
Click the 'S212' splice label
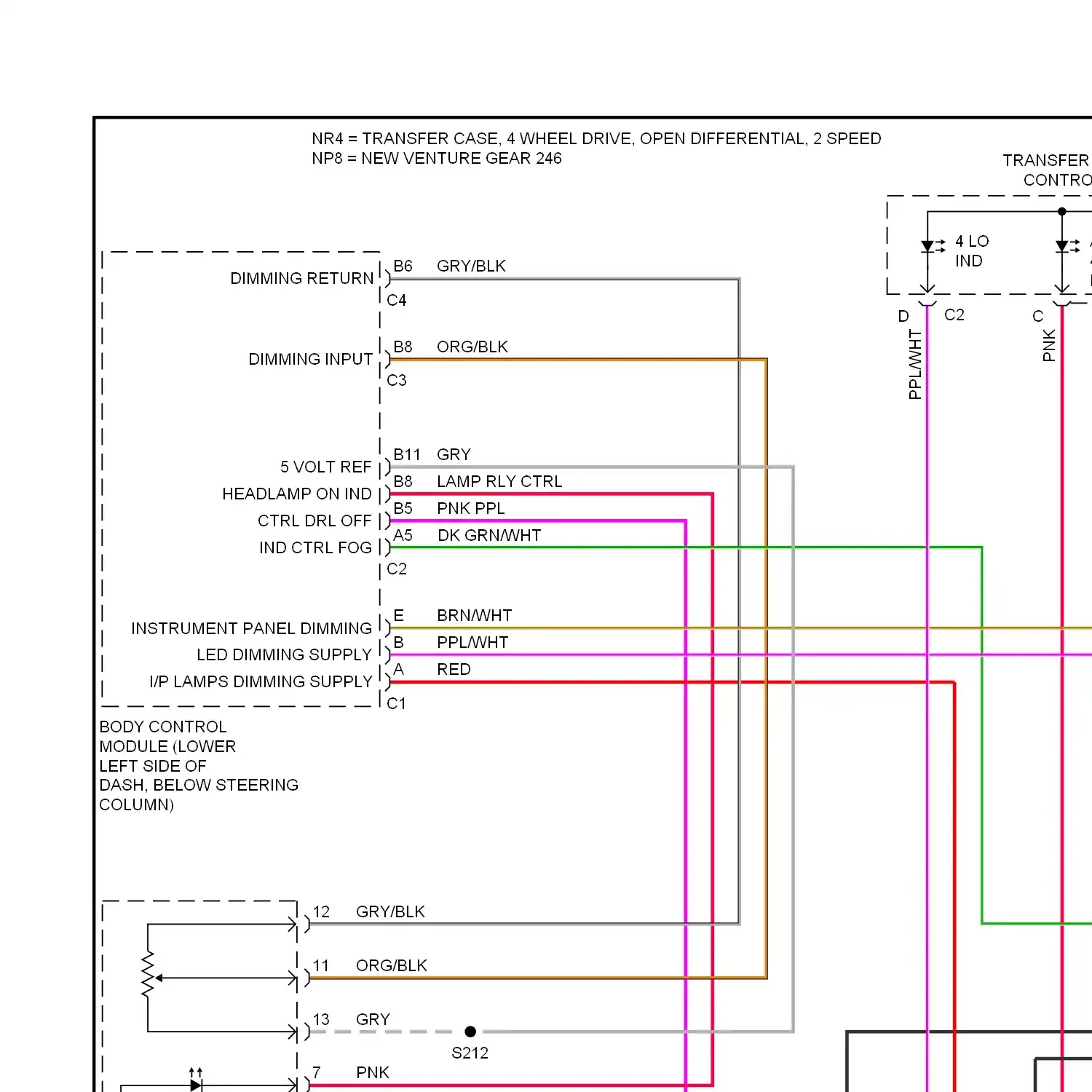coord(470,1053)
